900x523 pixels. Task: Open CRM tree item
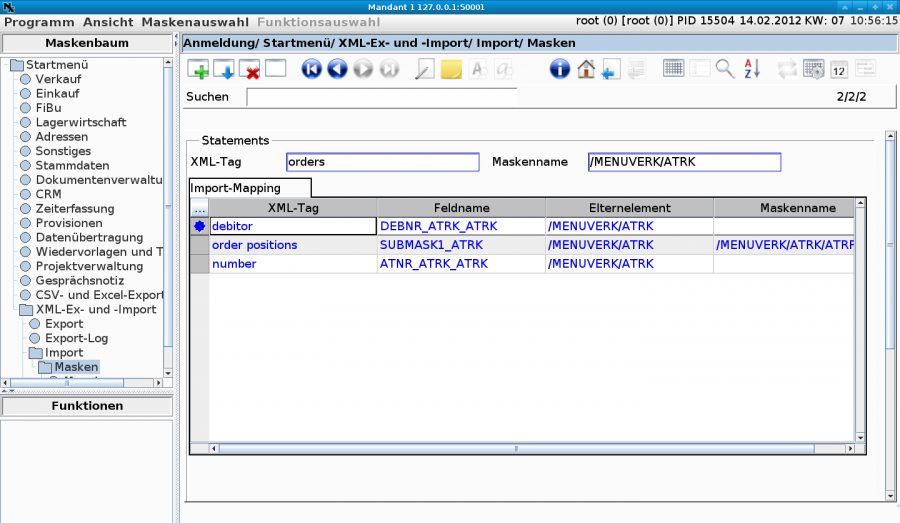click(x=48, y=194)
